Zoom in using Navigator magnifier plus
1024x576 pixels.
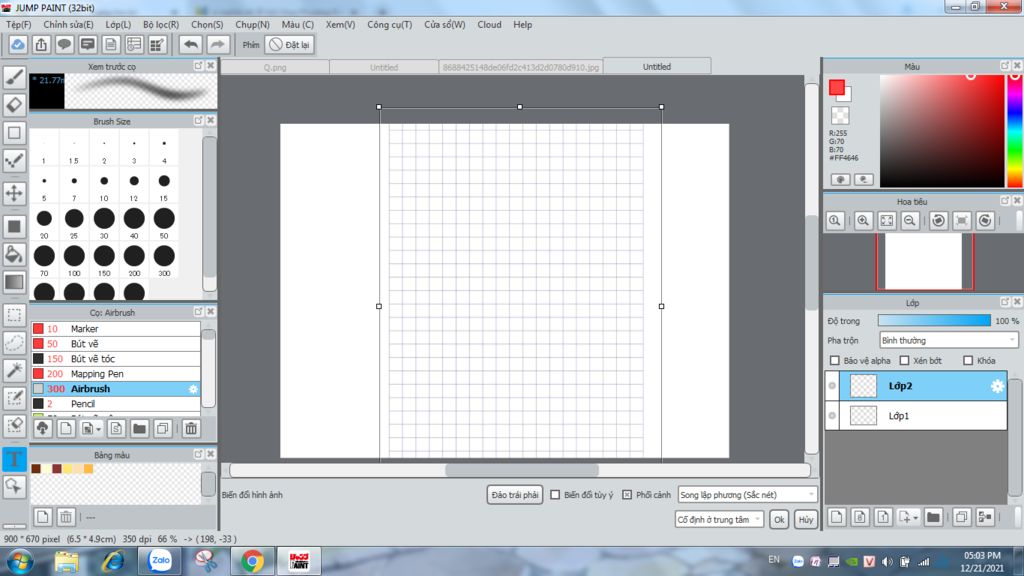coord(863,221)
